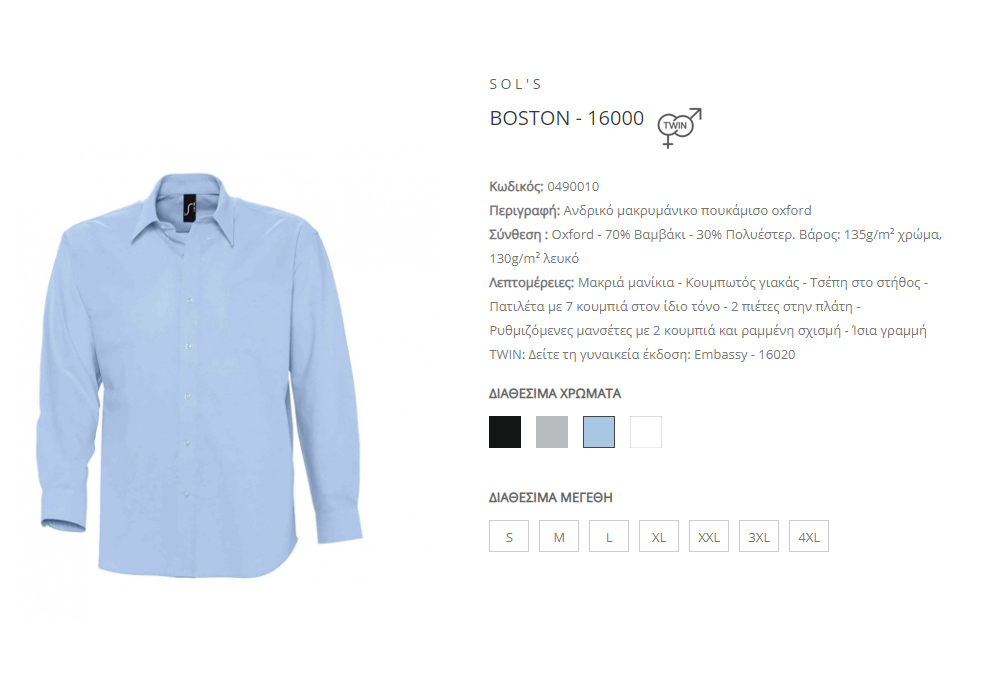Open the blue shirt product image
This screenshot has height=686, width=991.
(200, 376)
